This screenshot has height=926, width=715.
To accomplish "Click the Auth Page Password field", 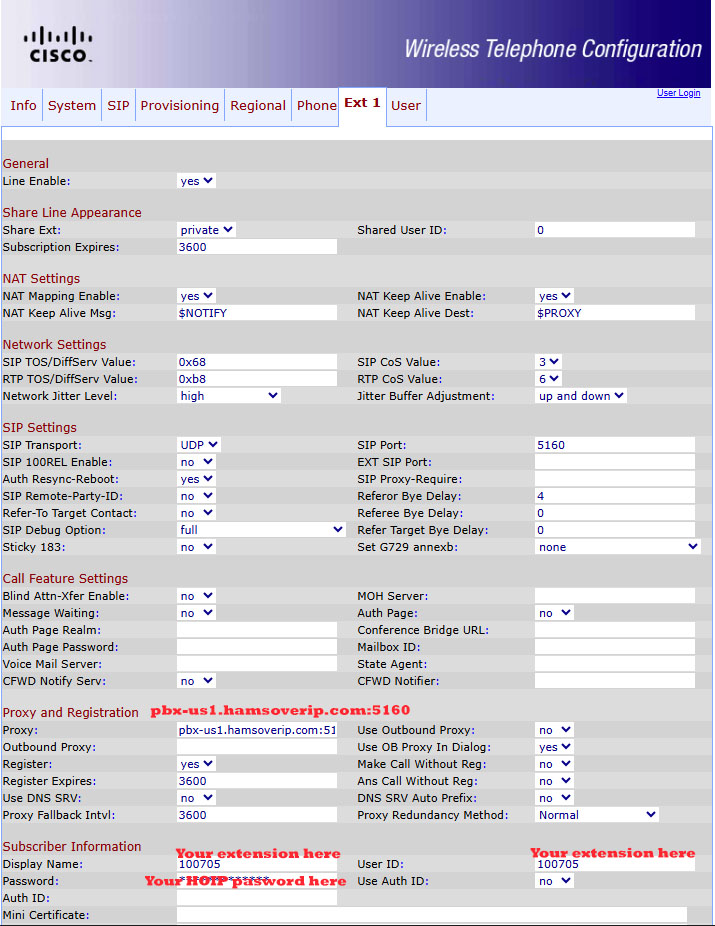I will click(x=257, y=647).
